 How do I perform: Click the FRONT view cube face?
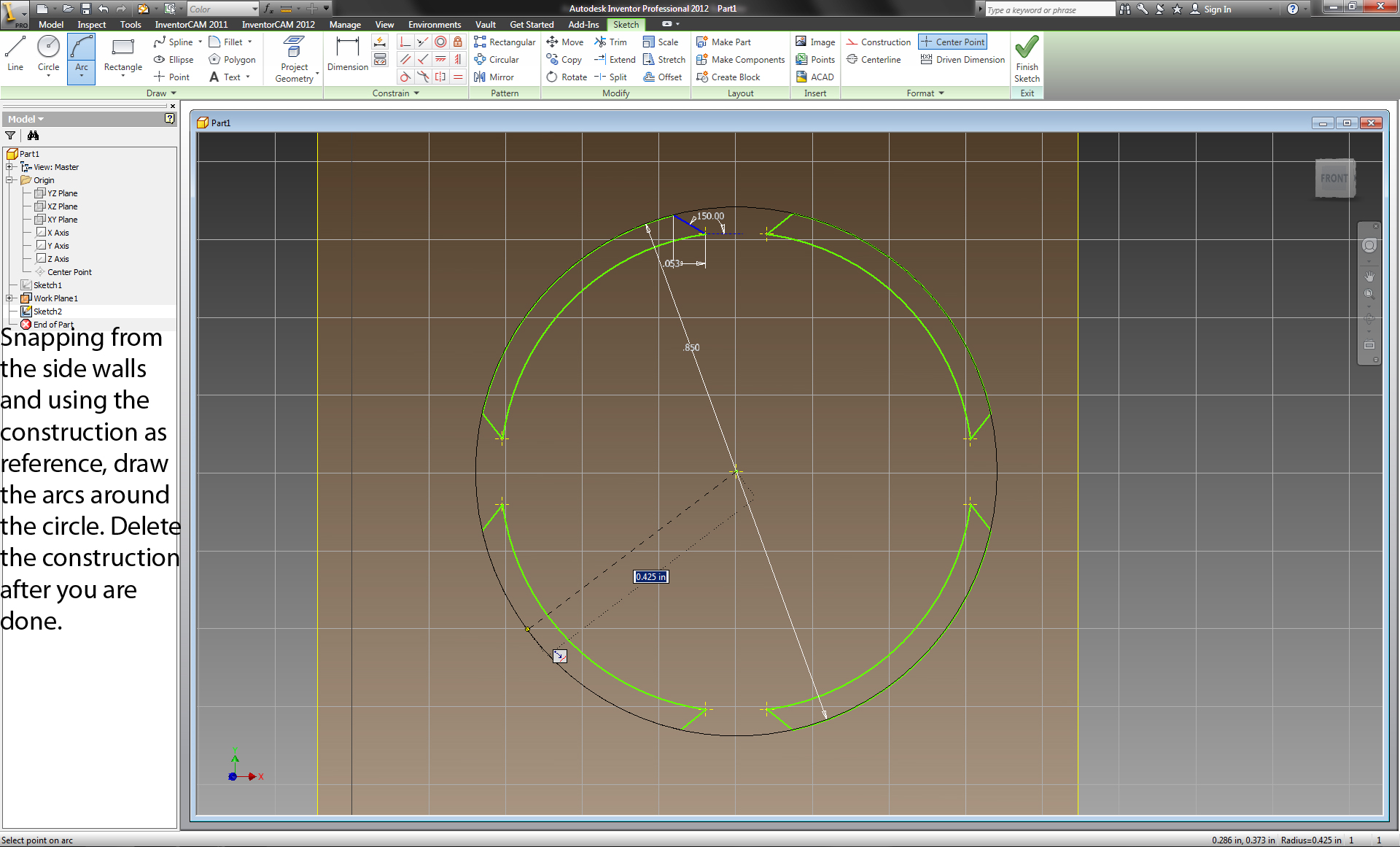pyautogui.click(x=1334, y=178)
